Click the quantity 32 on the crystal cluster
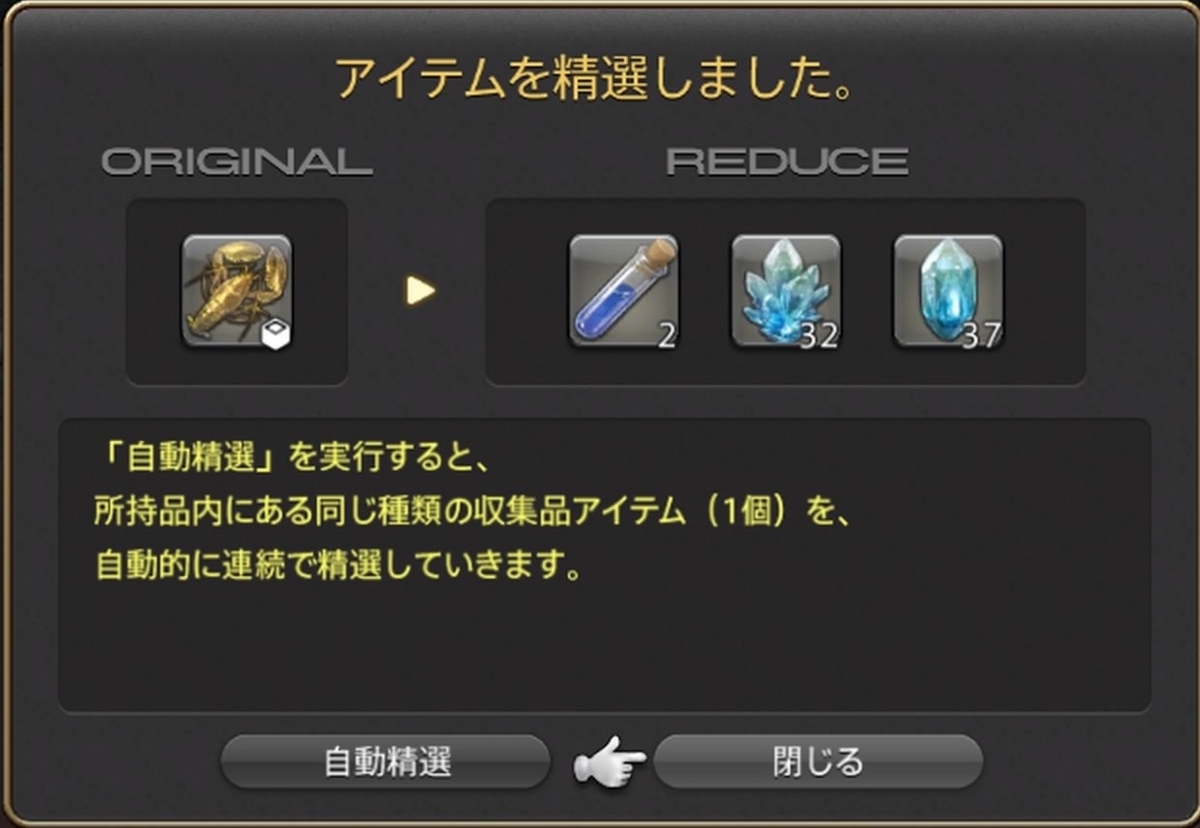Image resolution: width=1200 pixels, height=828 pixels. (x=819, y=336)
